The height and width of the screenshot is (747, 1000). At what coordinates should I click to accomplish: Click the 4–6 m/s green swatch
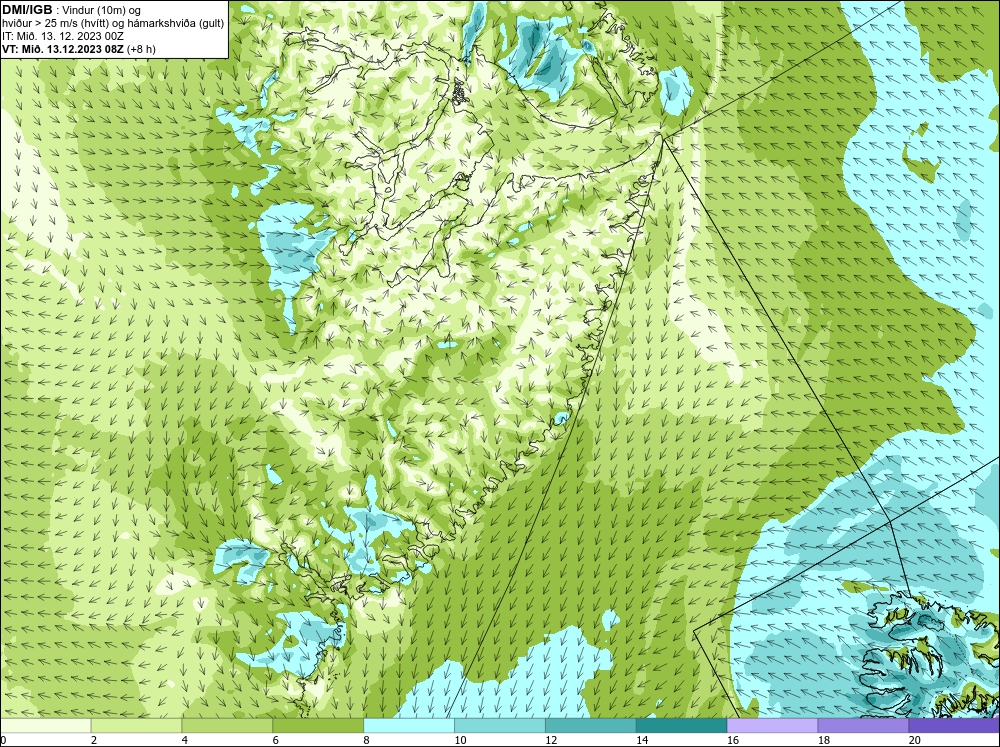pos(227,726)
